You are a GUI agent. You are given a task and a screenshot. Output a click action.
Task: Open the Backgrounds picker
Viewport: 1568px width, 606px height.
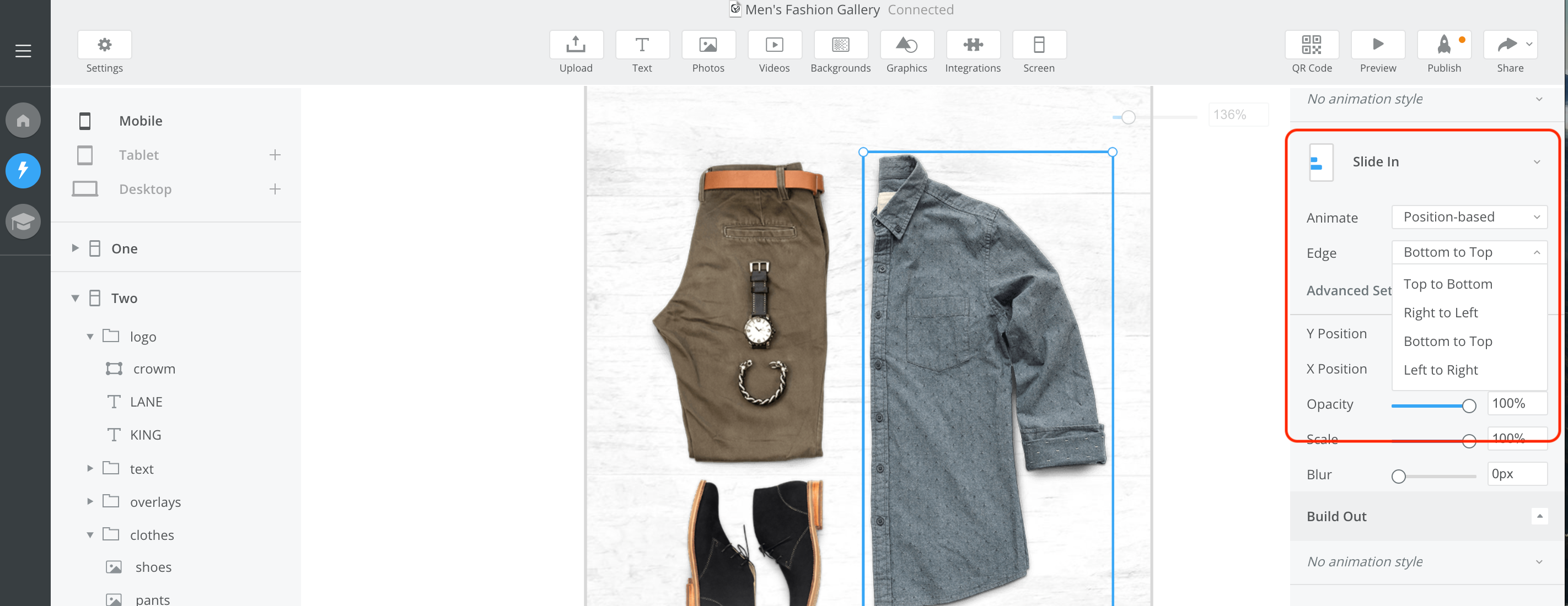coord(840,45)
